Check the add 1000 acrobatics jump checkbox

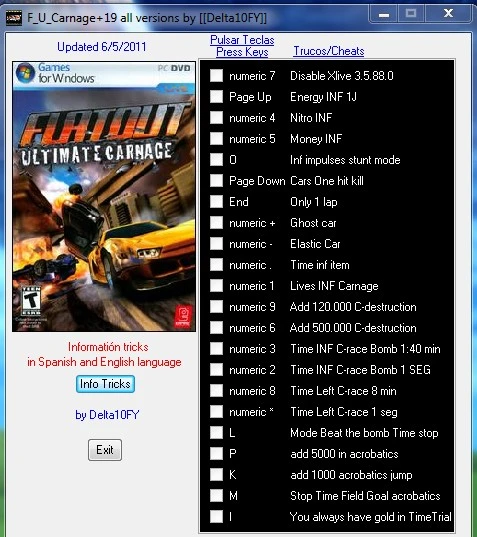pyautogui.click(x=216, y=475)
